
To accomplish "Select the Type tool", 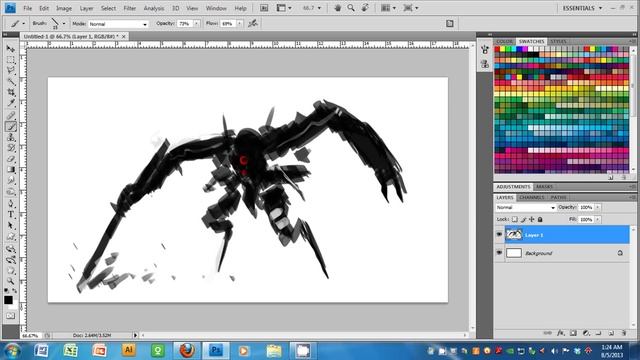I will [x=11, y=215].
